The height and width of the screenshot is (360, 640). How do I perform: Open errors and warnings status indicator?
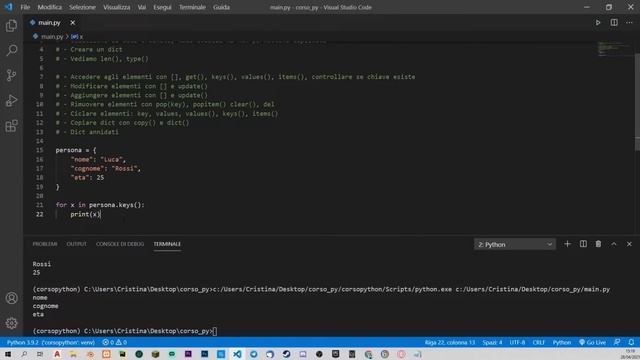115,342
